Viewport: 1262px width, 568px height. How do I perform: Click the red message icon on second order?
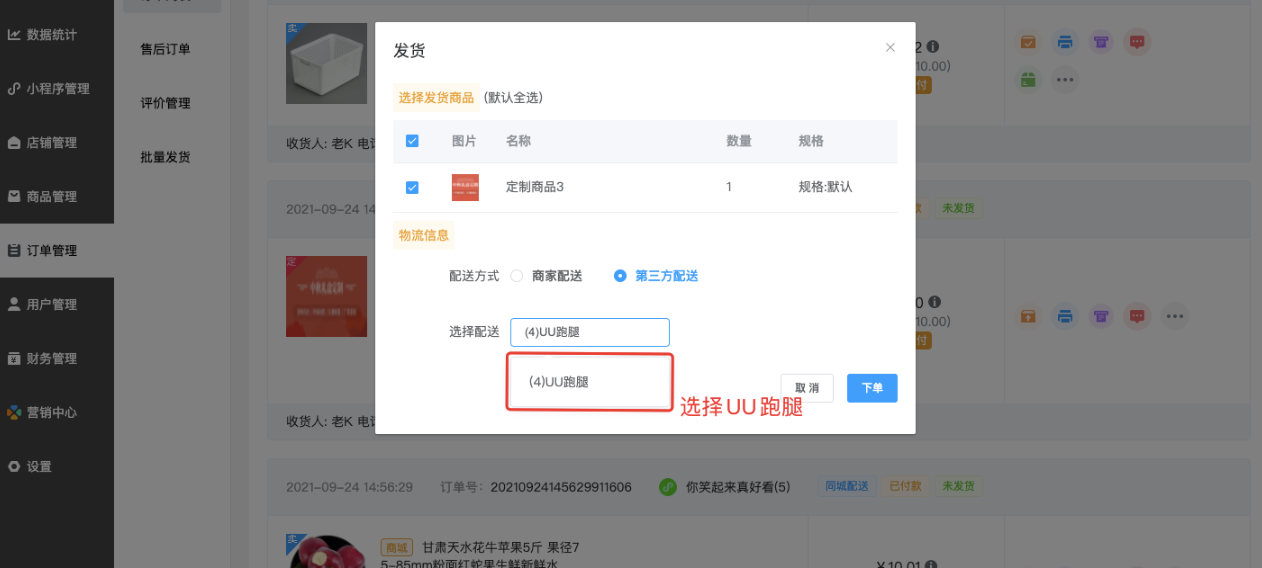(x=1137, y=316)
